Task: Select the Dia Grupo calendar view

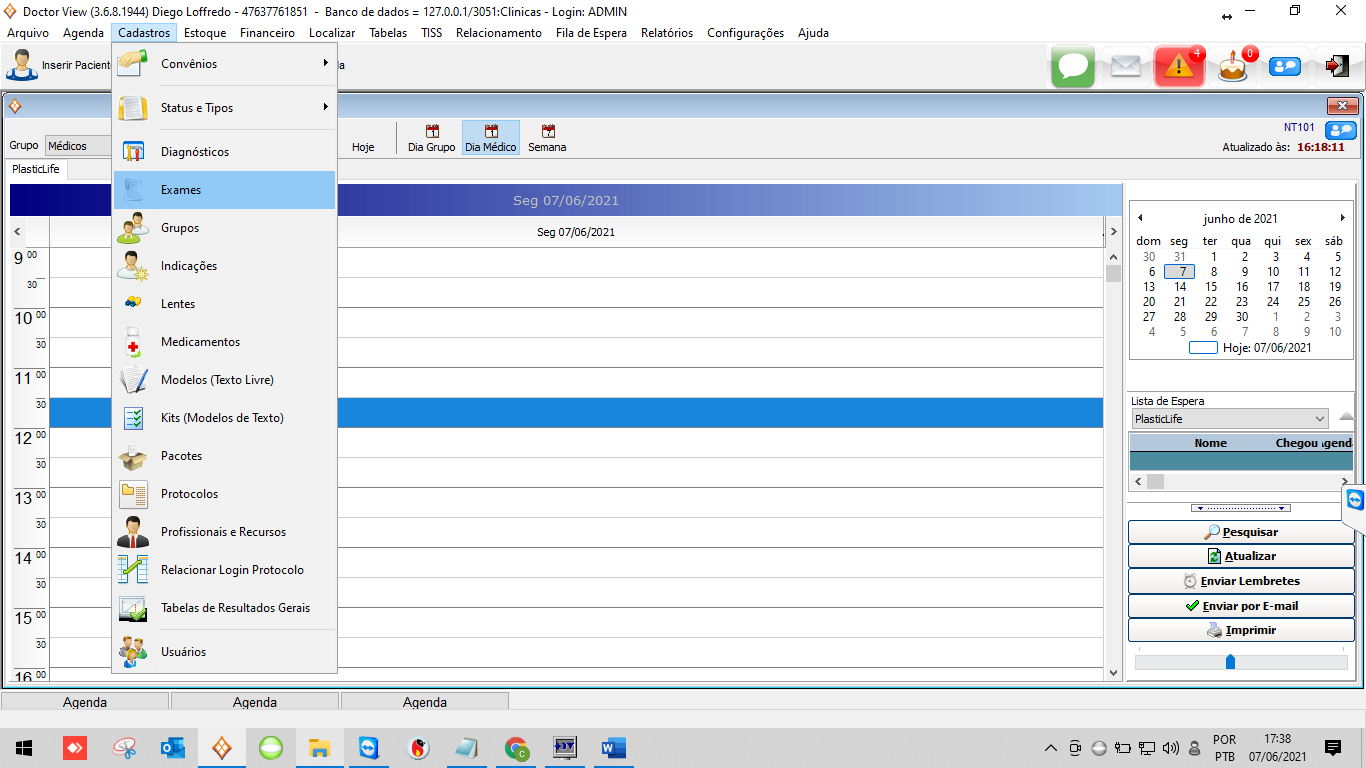Action: (431, 138)
